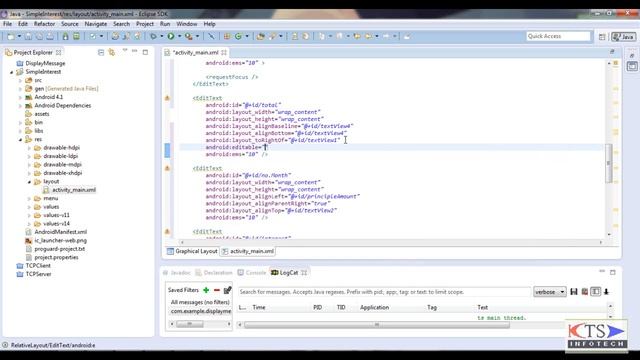Click the green Run button
Image resolution: width=640 pixels, height=360 pixels.
click(x=171, y=36)
